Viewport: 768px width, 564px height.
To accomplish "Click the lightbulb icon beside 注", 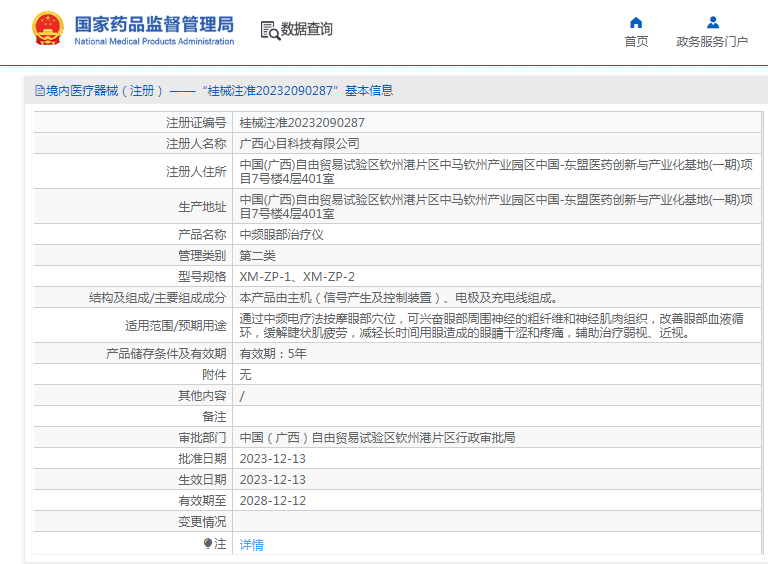I will (x=208, y=543).
